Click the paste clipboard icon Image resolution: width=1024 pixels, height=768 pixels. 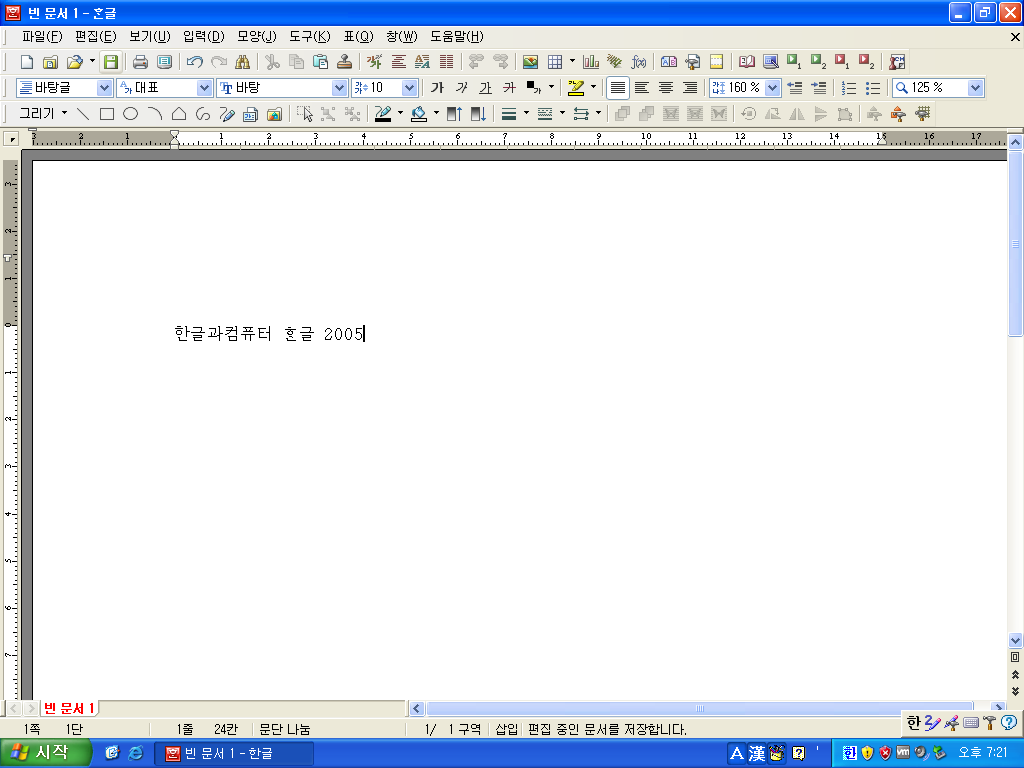(320, 62)
